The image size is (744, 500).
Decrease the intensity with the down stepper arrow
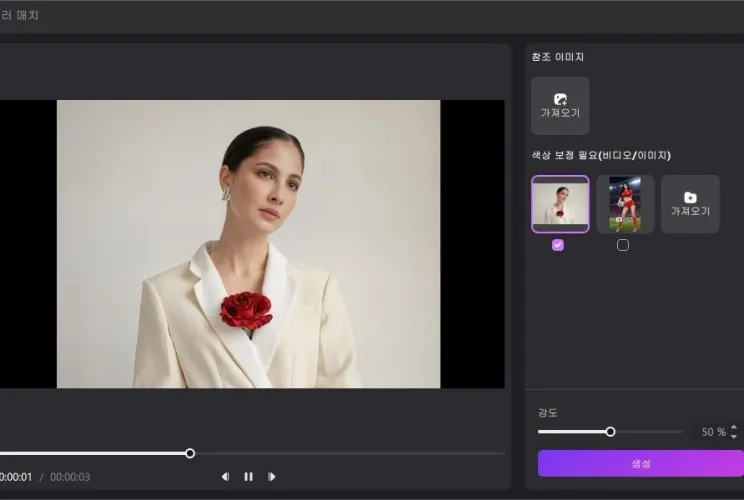(x=734, y=436)
